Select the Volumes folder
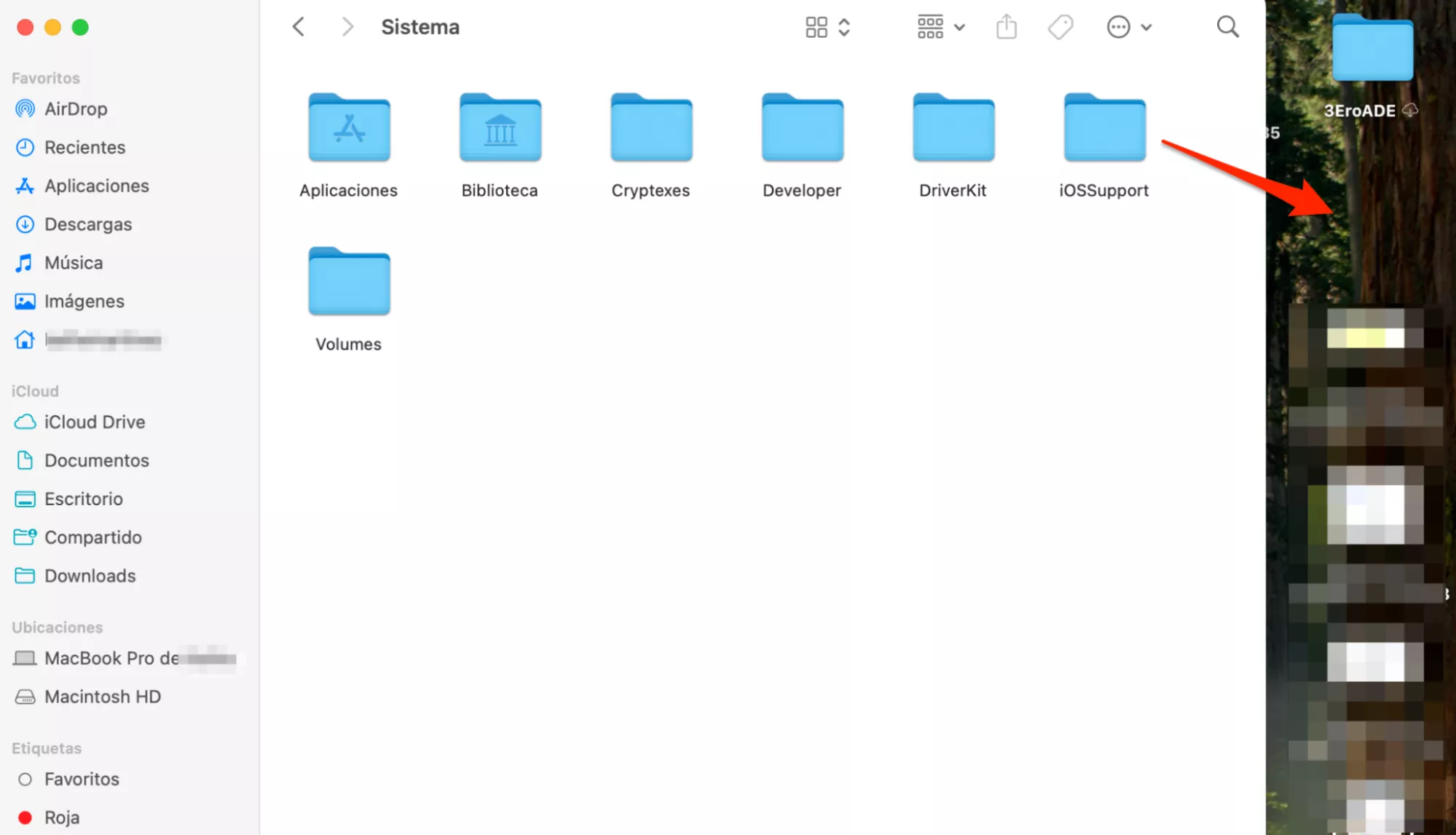1456x835 pixels. tap(349, 283)
